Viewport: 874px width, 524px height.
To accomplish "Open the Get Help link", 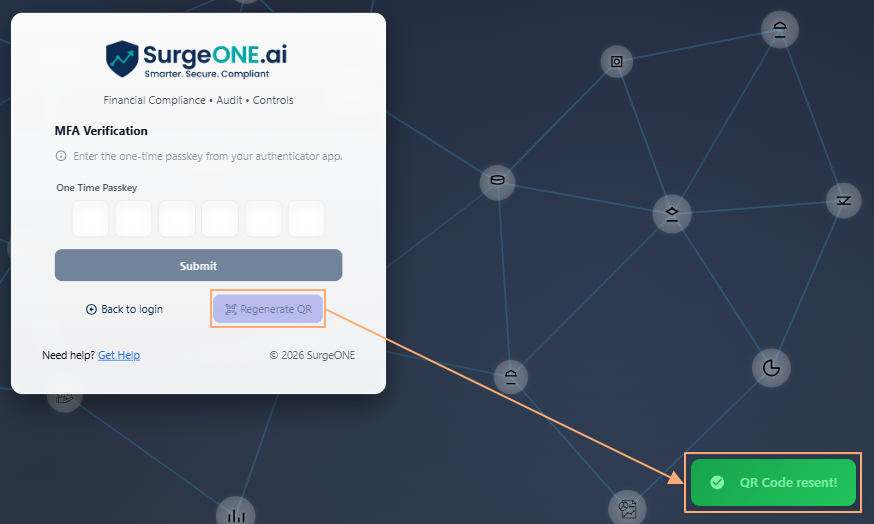I will click(x=119, y=355).
